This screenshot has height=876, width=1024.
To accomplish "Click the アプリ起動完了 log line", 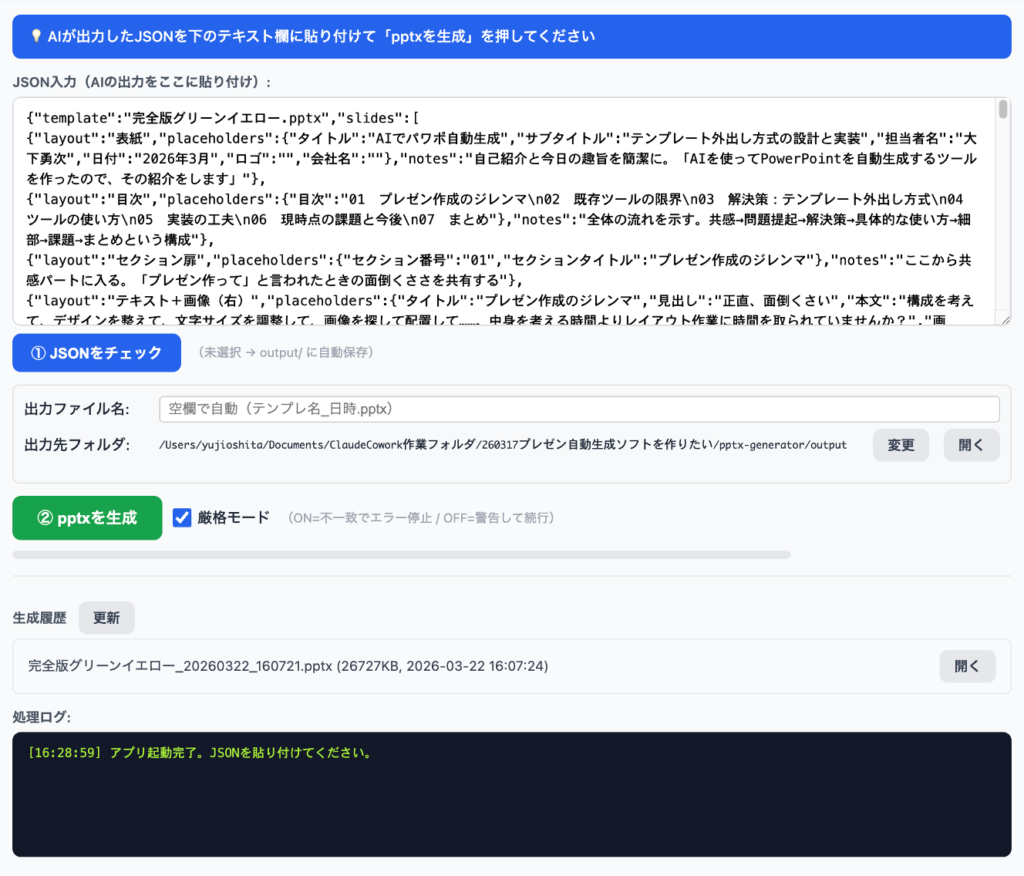I will click(x=200, y=752).
